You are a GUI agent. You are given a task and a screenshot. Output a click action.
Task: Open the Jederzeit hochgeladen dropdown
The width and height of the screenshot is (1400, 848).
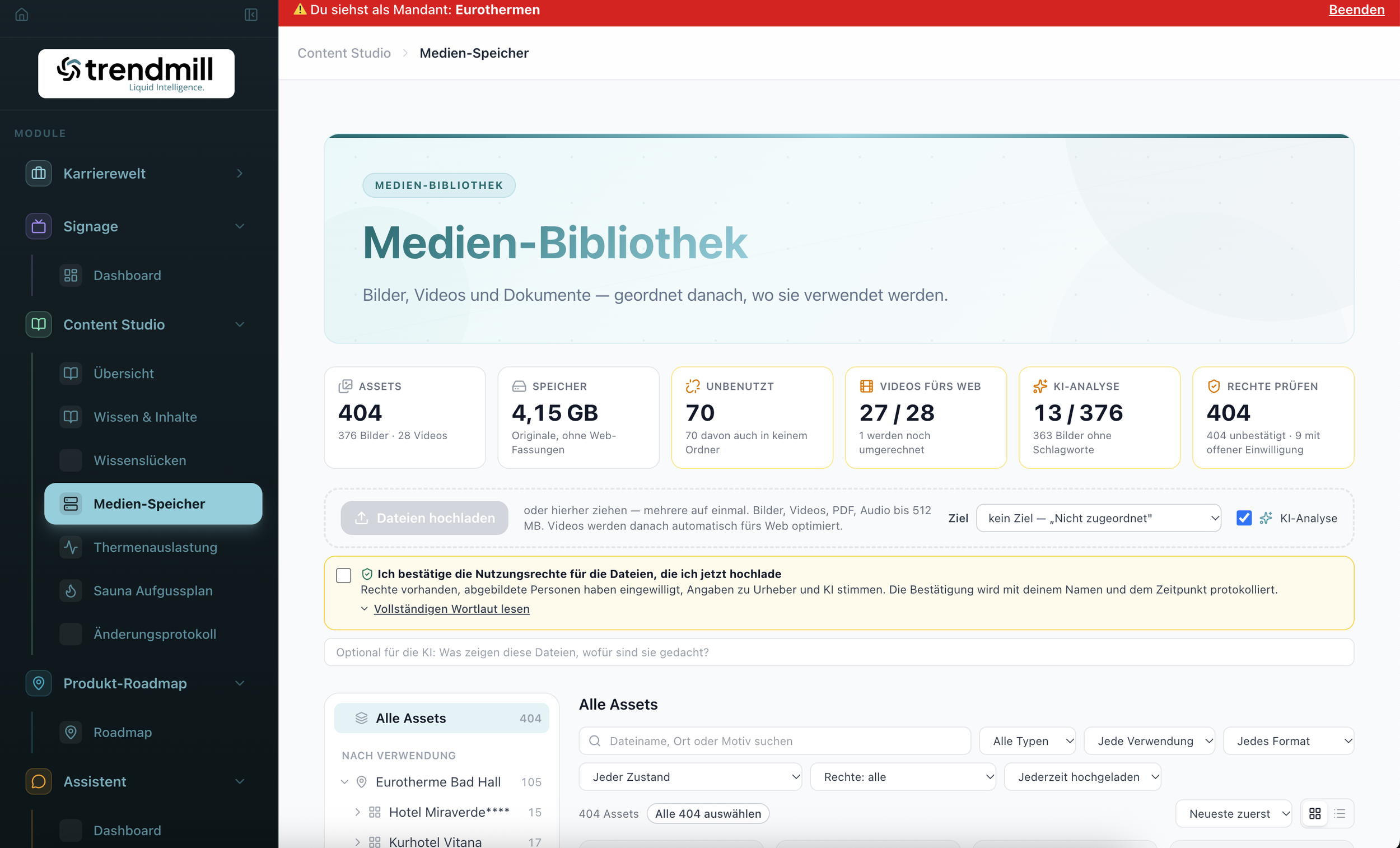(1082, 777)
